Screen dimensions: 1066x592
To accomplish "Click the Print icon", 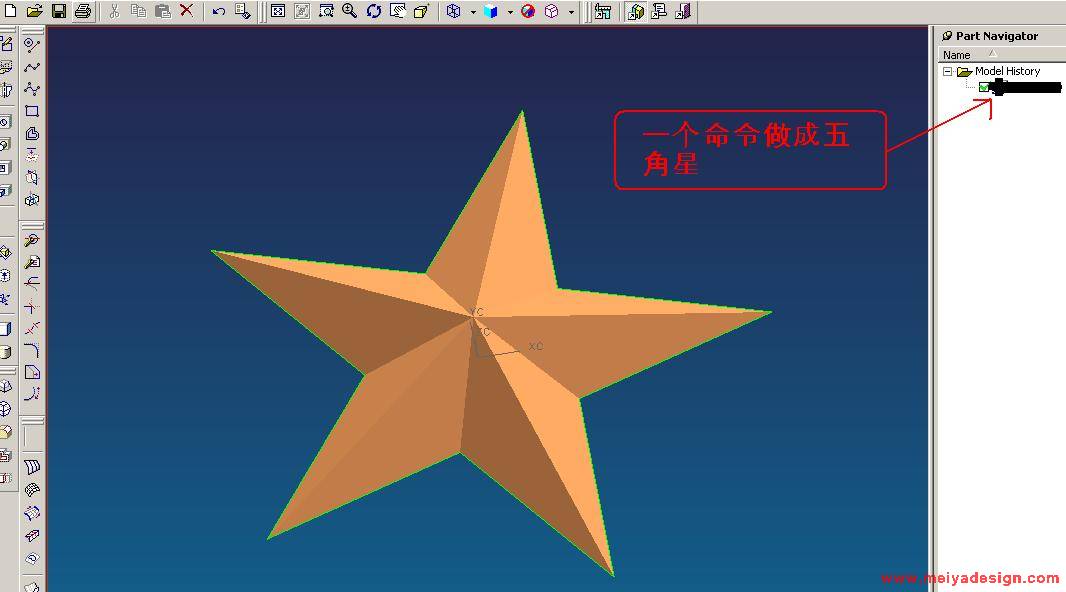I will [x=83, y=11].
